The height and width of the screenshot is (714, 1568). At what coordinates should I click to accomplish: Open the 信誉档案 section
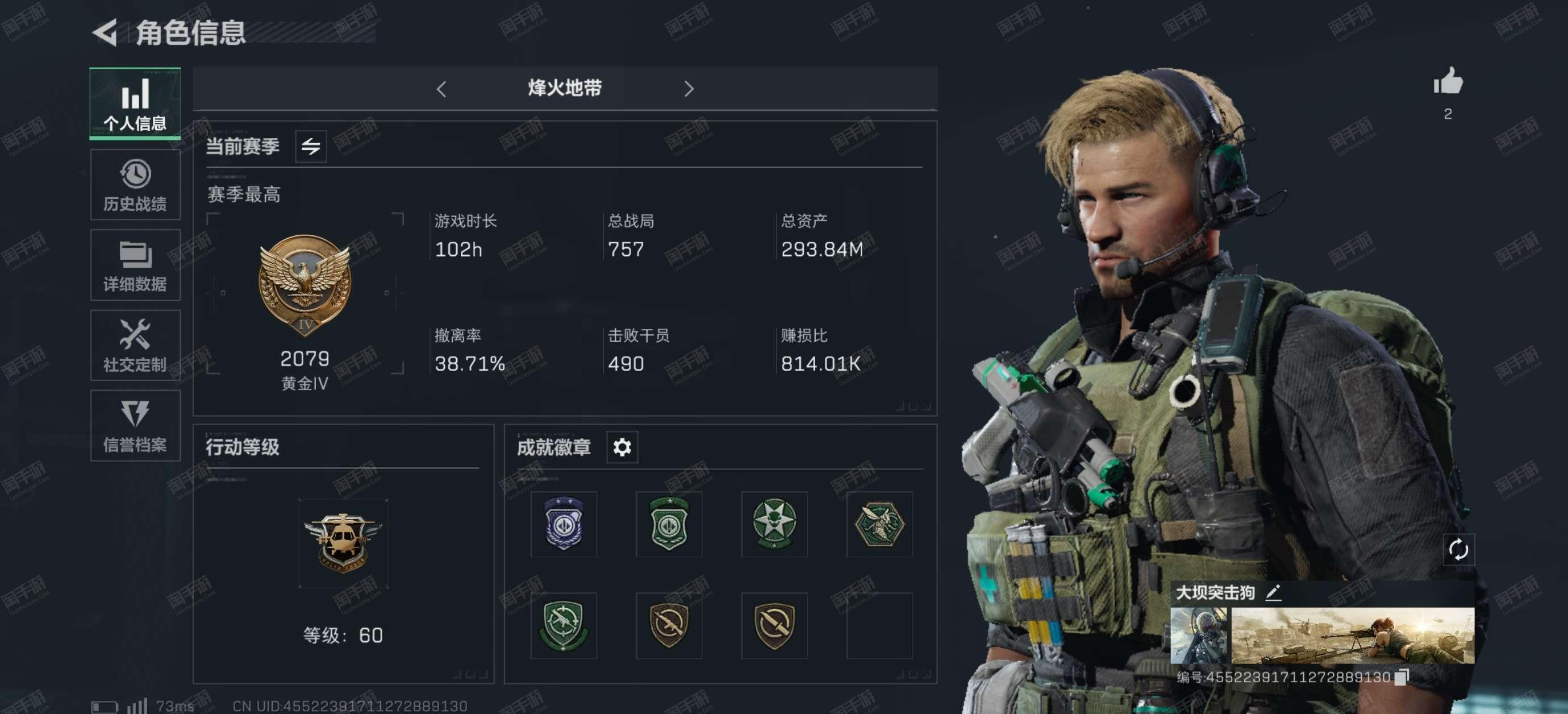point(135,426)
